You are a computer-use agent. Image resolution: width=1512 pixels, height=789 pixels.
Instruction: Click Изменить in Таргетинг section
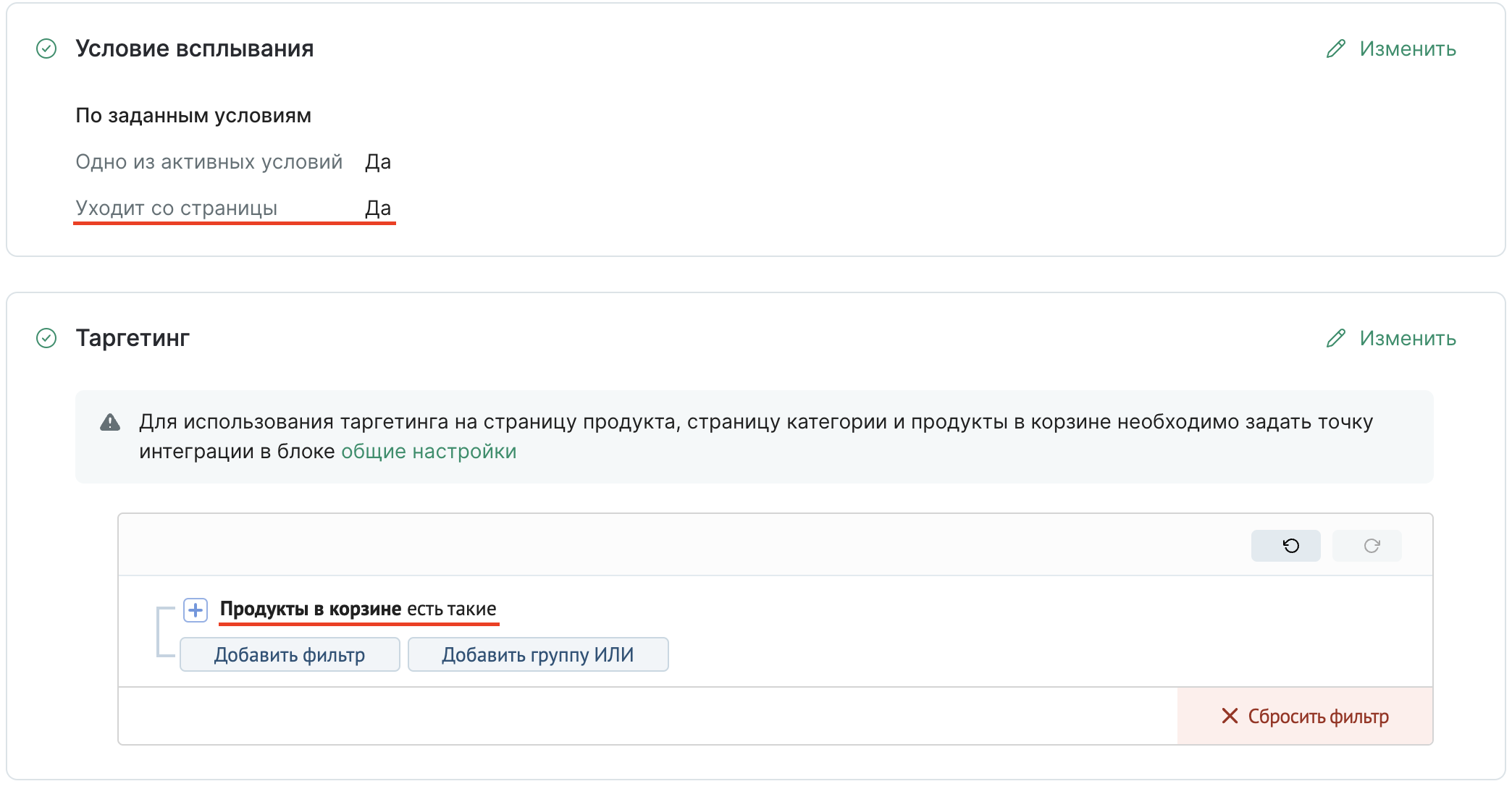1391,339
